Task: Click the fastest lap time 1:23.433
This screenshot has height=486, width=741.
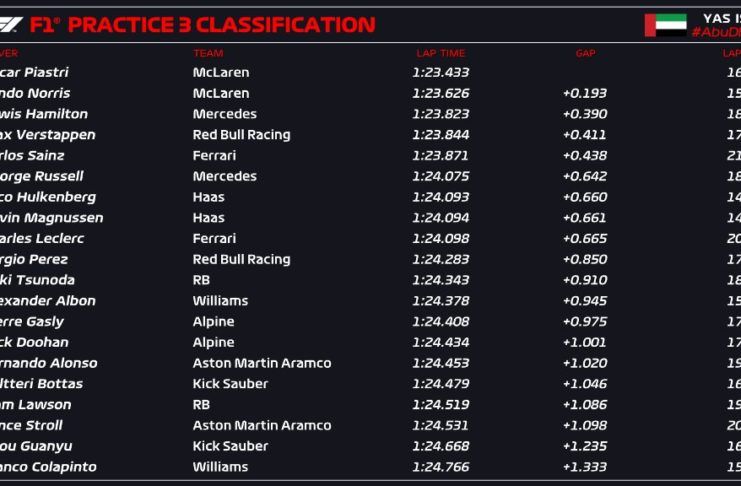Action: point(440,72)
